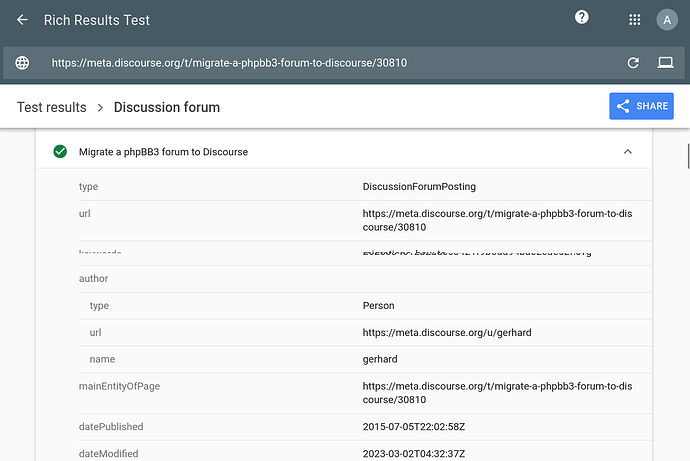Select the Person type value
The image size is (690, 461).
coord(378,306)
